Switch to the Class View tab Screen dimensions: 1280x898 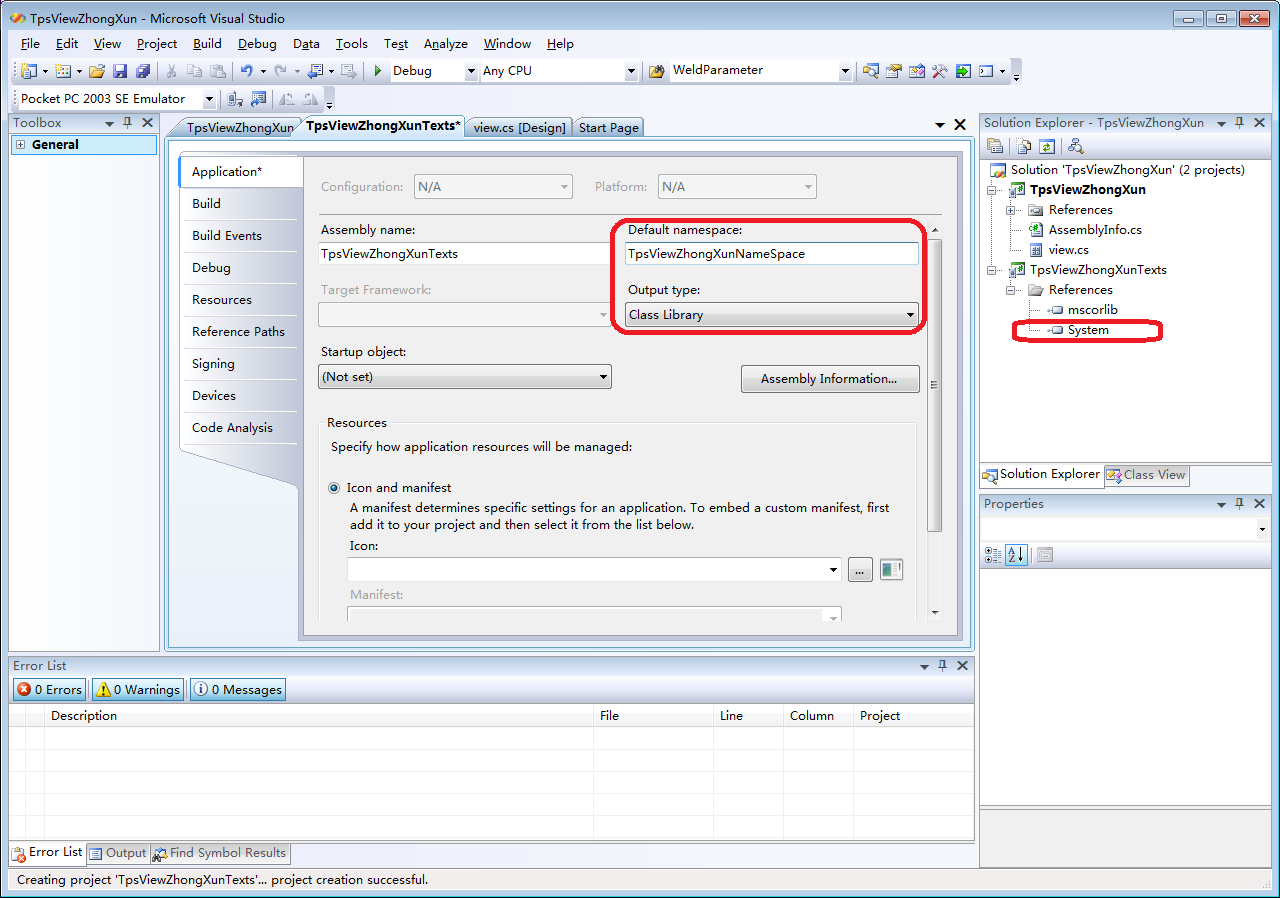tap(1146, 475)
